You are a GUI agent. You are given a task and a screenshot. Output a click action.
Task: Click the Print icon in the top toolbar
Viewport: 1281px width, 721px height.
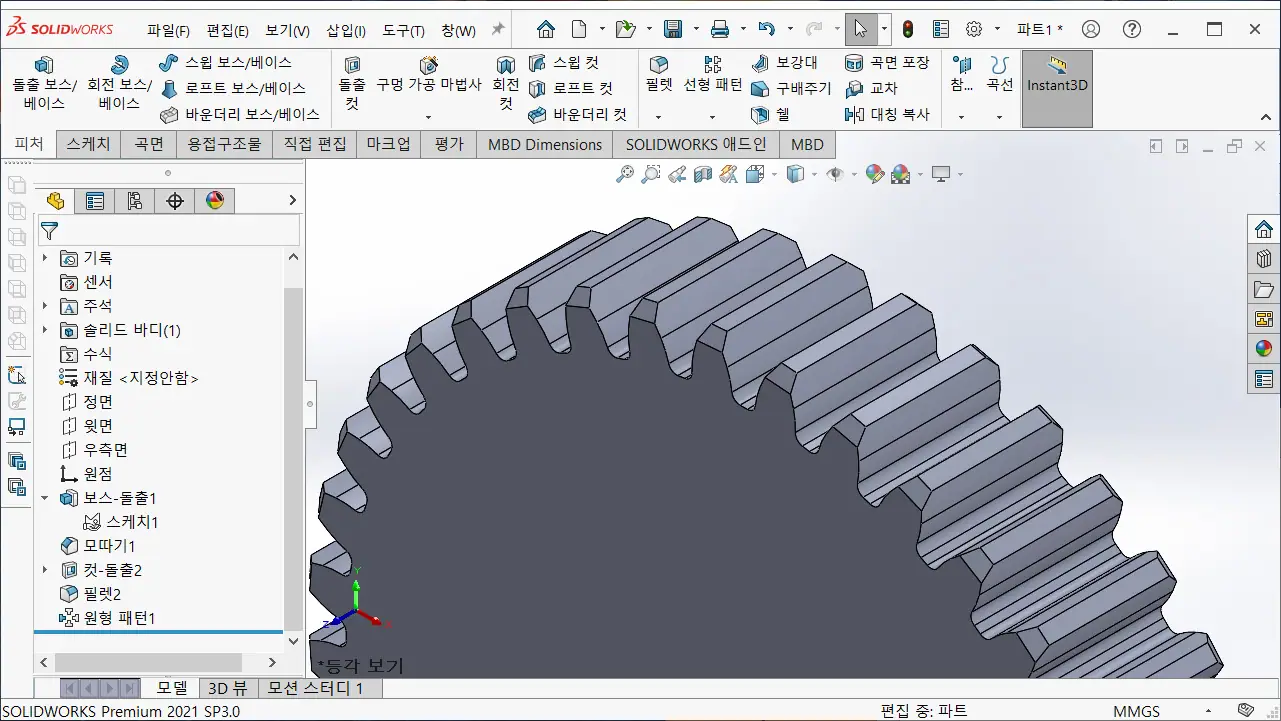[x=720, y=29]
